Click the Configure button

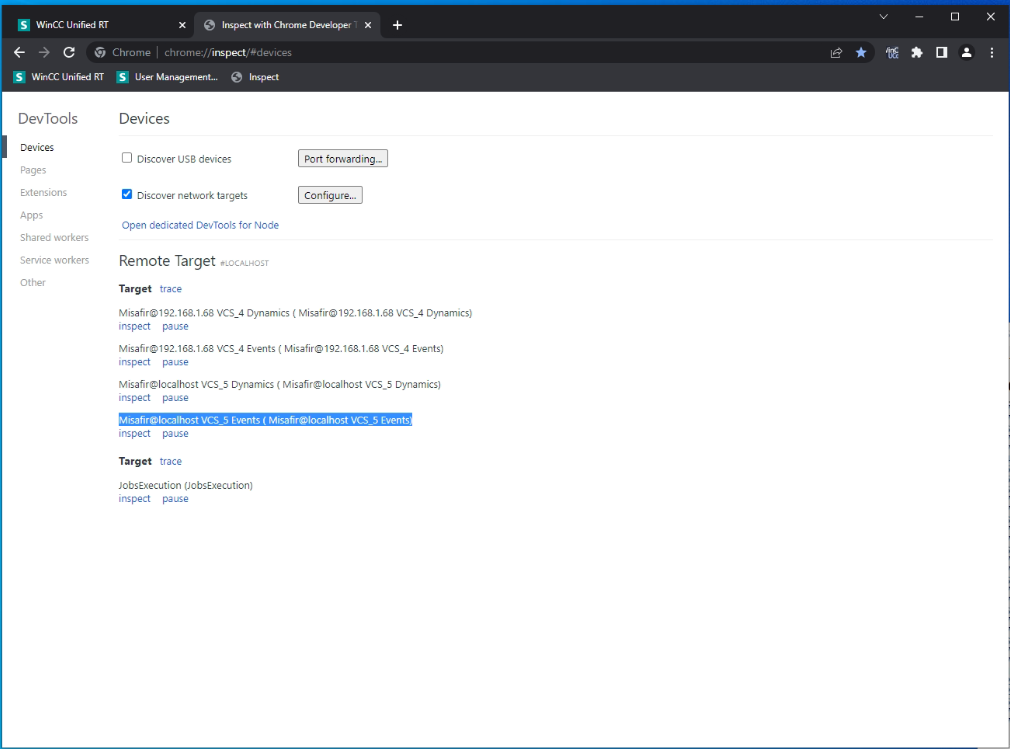click(x=330, y=196)
